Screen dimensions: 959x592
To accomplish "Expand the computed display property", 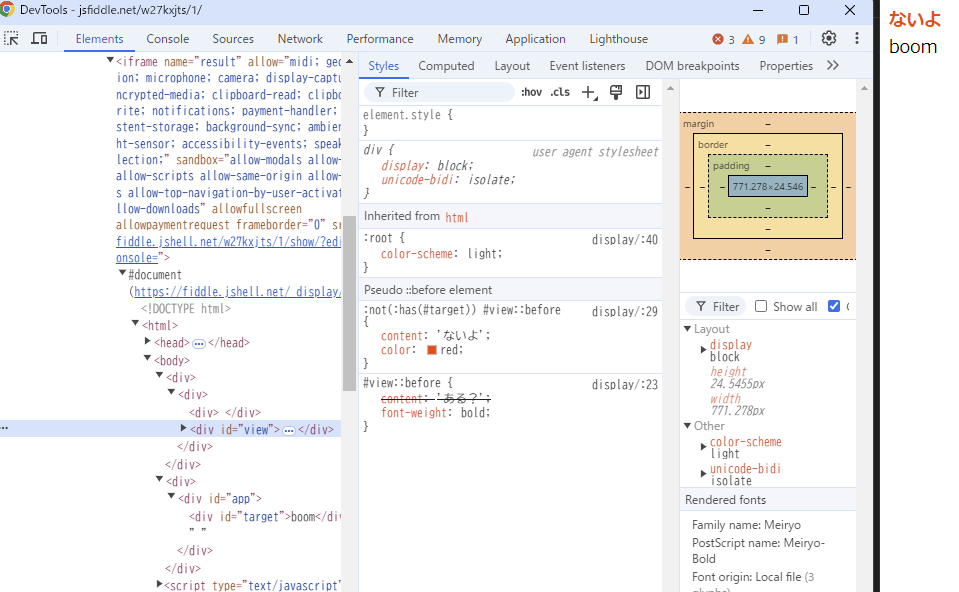I will [x=703, y=350].
